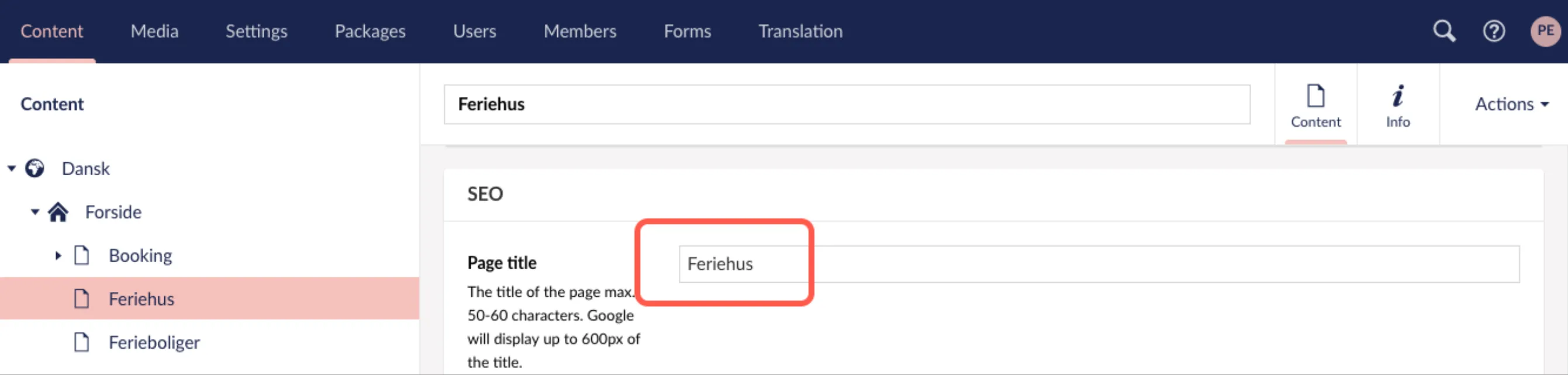The image size is (1568, 375).
Task: Open the Info app icon
Action: [x=1397, y=105]
